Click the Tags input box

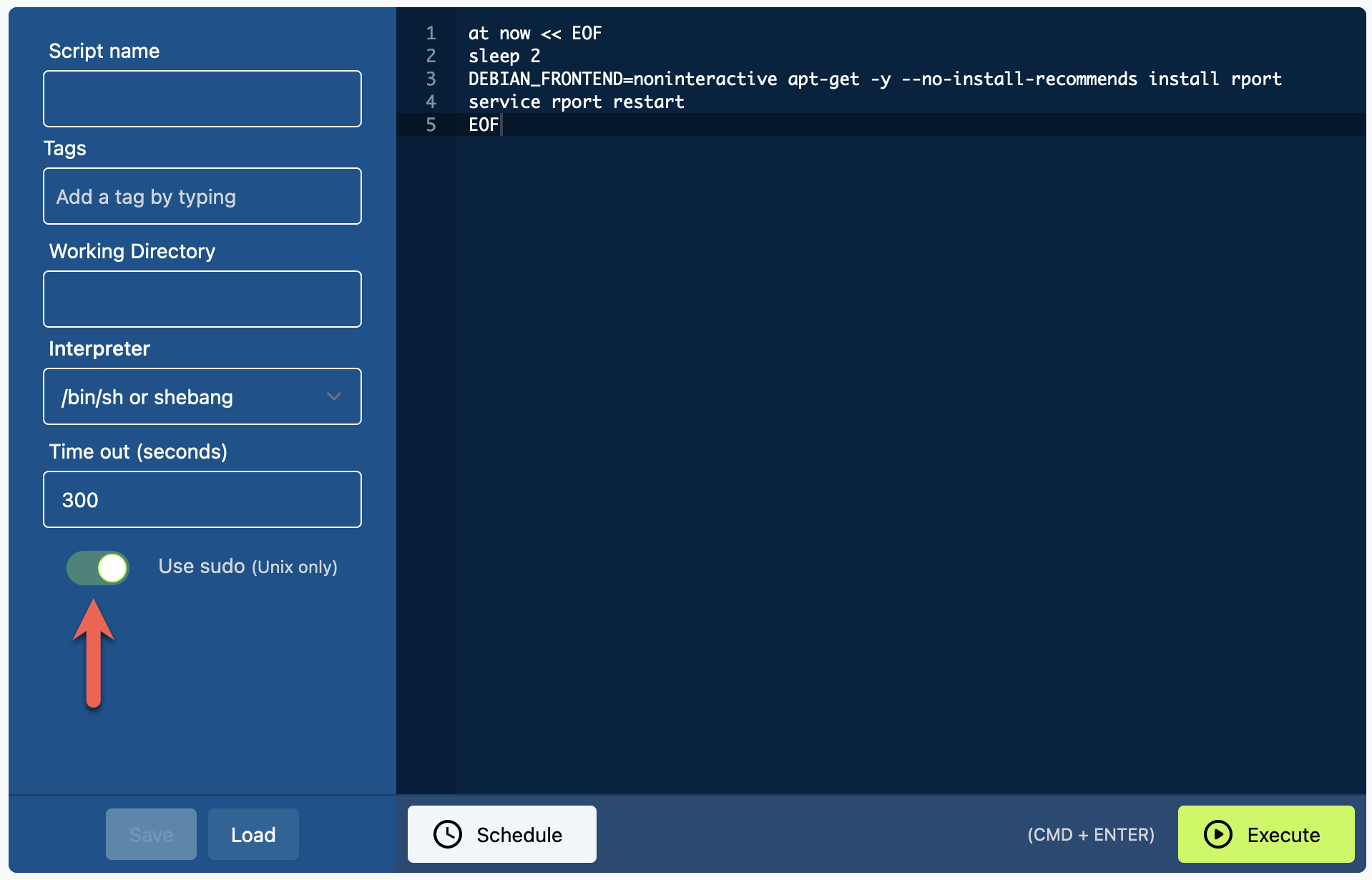[x=202, y=196]
